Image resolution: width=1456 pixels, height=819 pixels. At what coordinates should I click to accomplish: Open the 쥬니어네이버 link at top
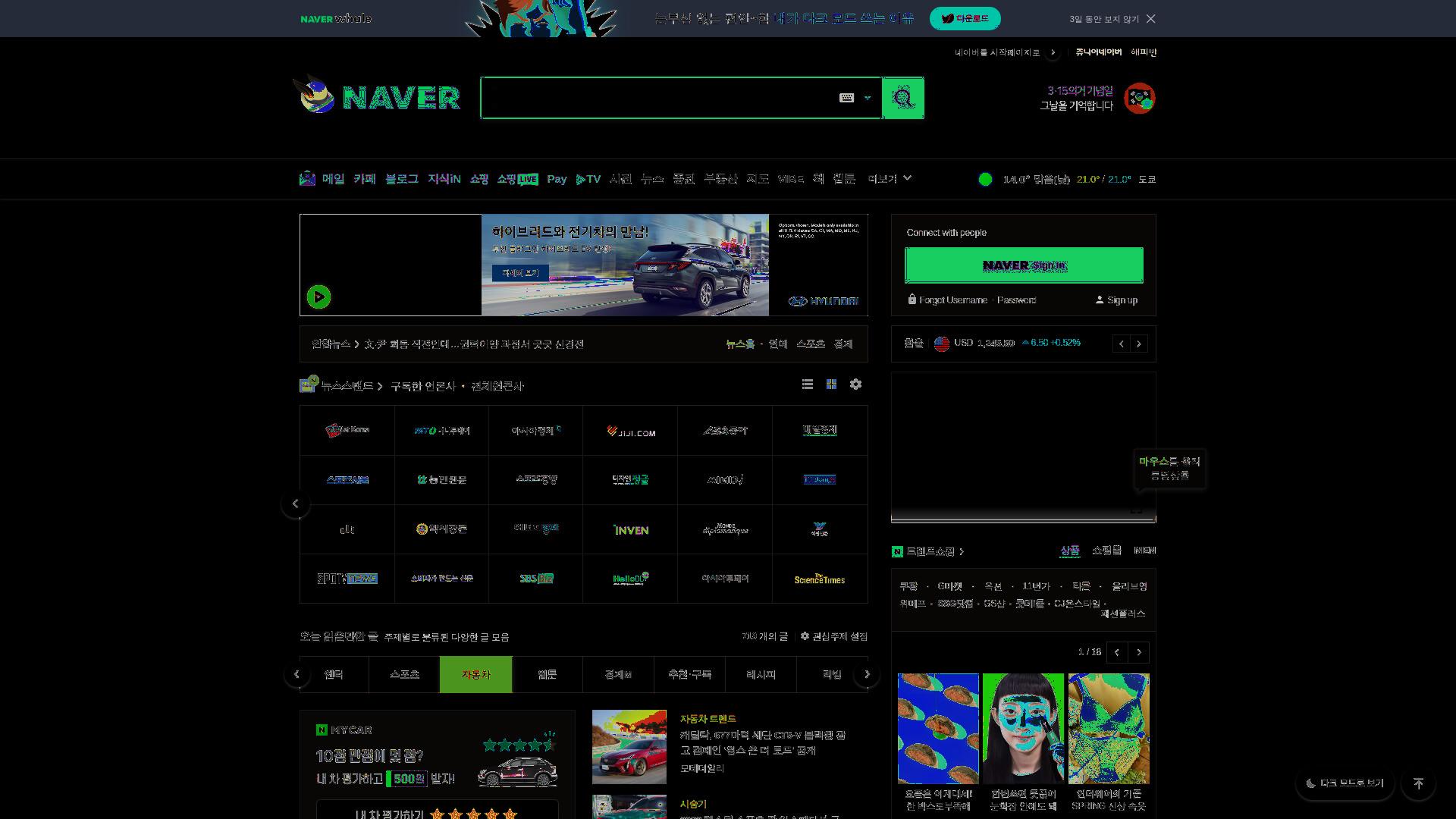pos(1098,52)
